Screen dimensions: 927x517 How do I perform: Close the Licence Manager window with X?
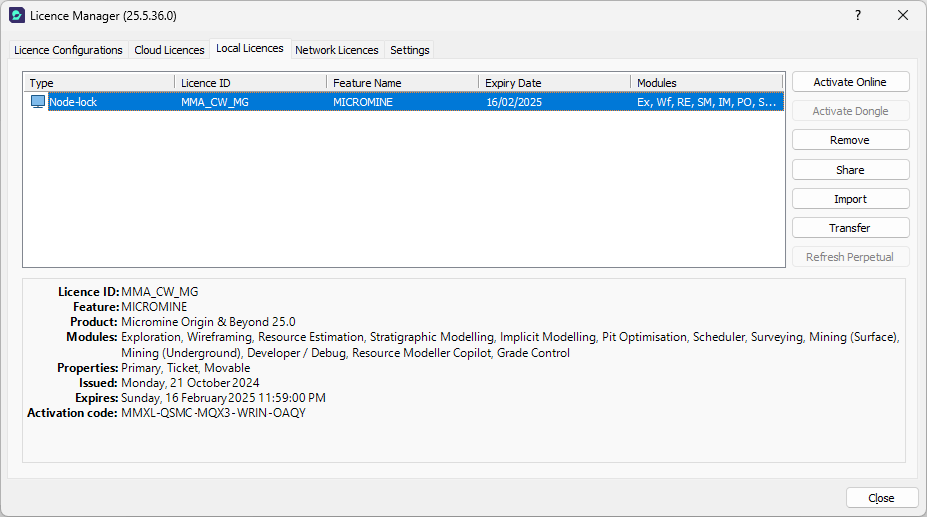coord(903,15)
